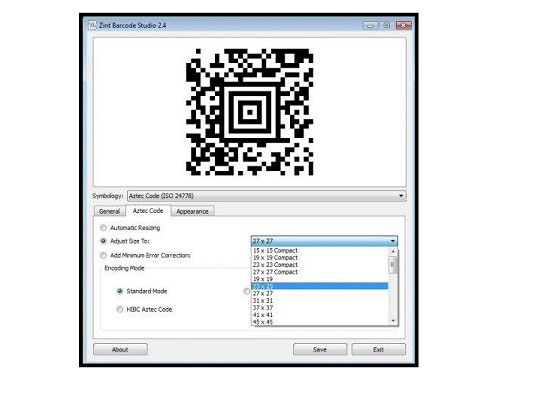Choose 15 x 15 Compact from list
The height and width of the screenshot is (404, 550).
tap(320, 250)
